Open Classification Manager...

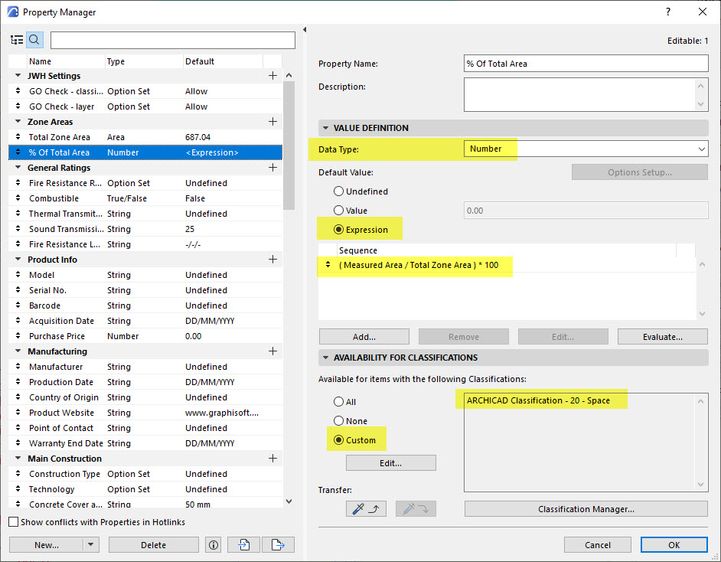[586, 509]
